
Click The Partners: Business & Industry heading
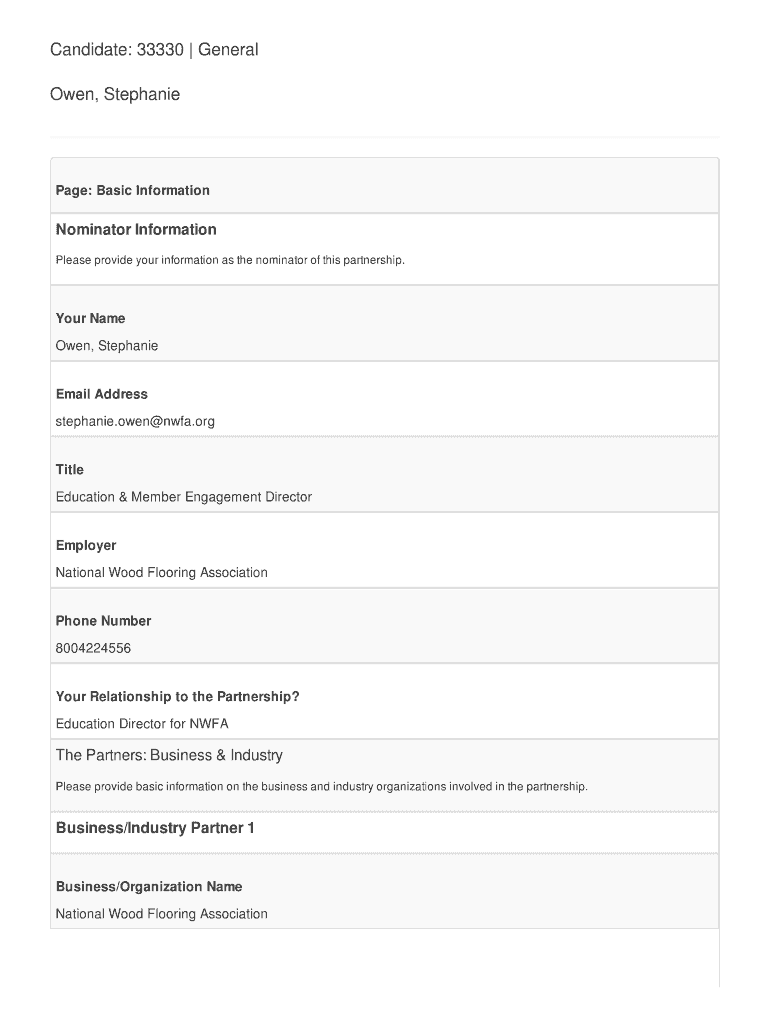tap(169, 755)
